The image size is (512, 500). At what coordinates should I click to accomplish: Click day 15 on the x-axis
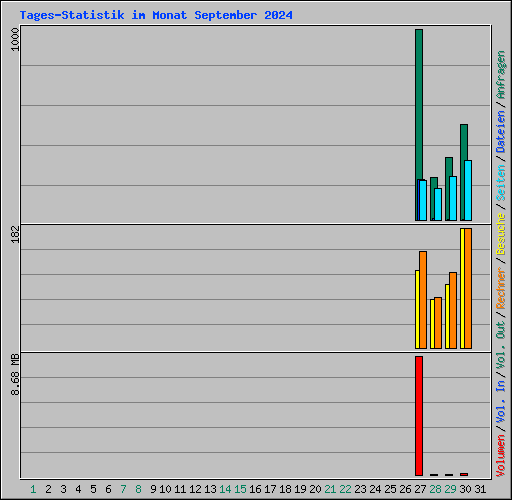pyautogui.click(x=240, y=489)
